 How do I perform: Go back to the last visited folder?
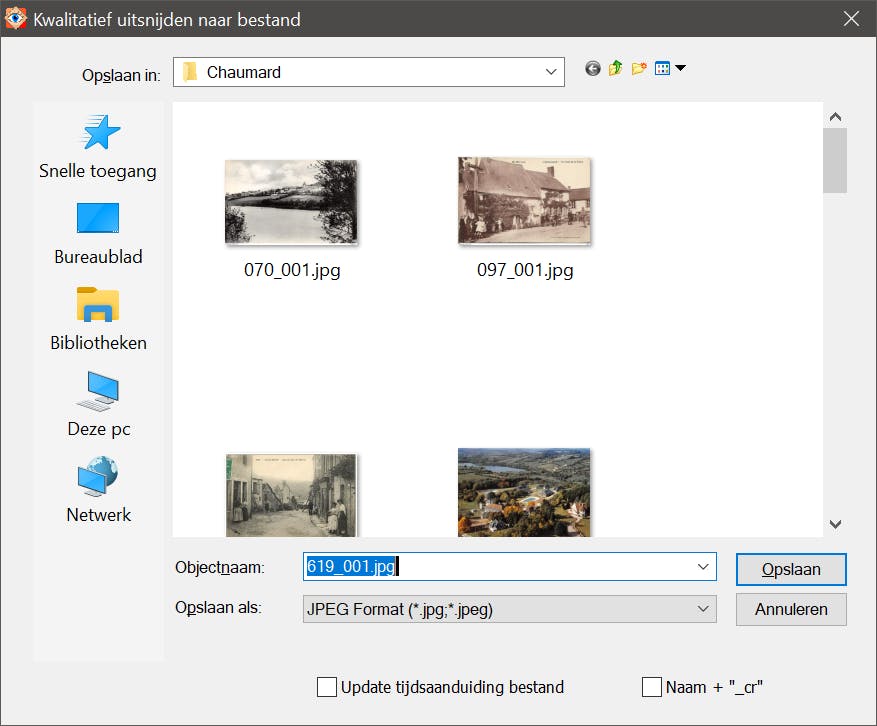point(593,69)
